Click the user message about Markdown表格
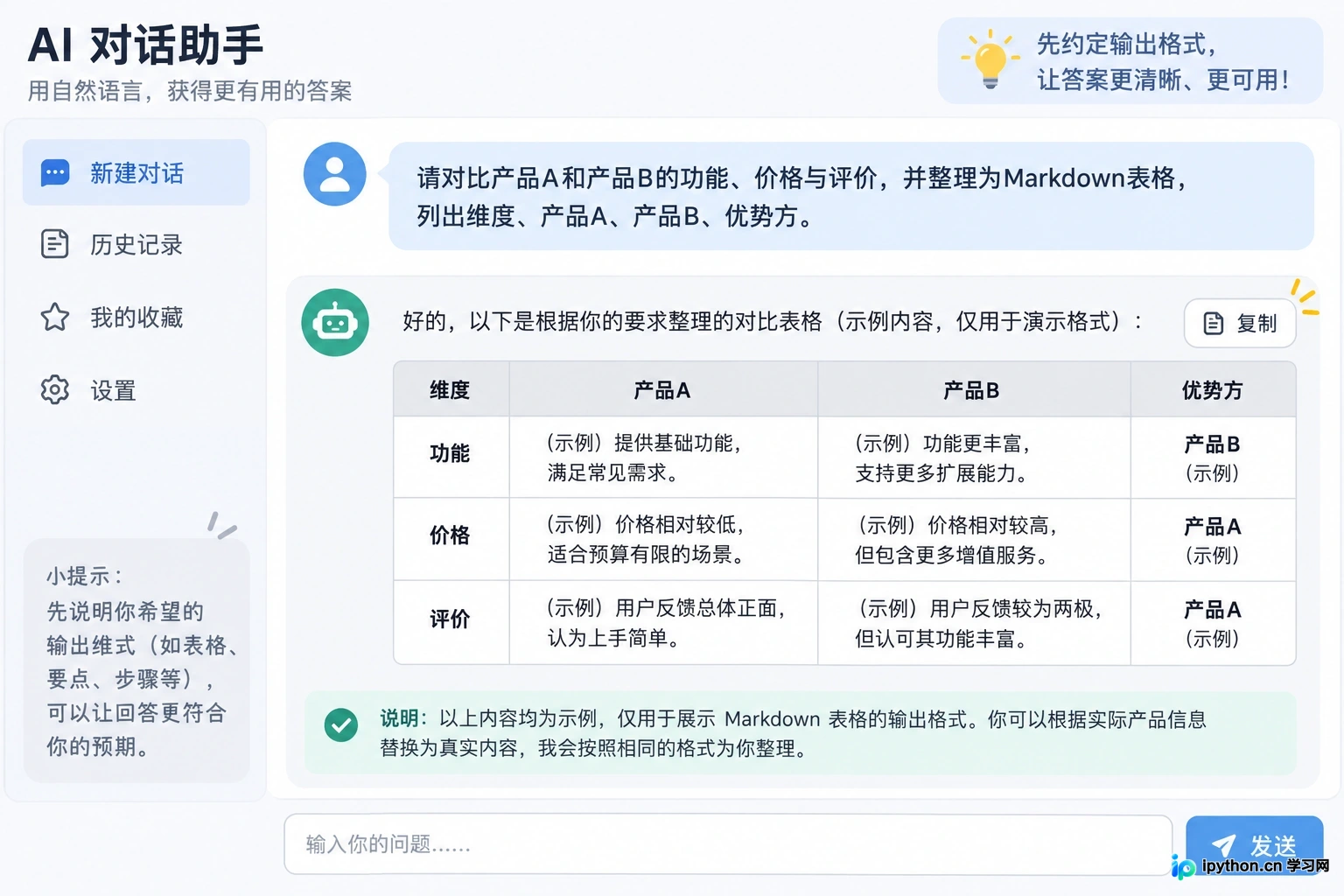Image resolution: width=1344 pixels, height=896 pixels. (850, 196)
